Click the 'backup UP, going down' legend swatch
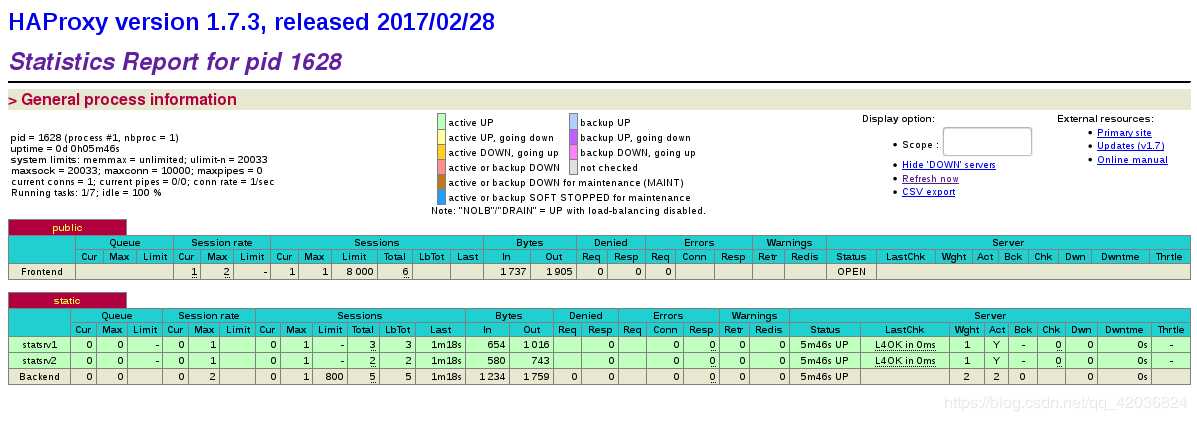 coord(573,138)
